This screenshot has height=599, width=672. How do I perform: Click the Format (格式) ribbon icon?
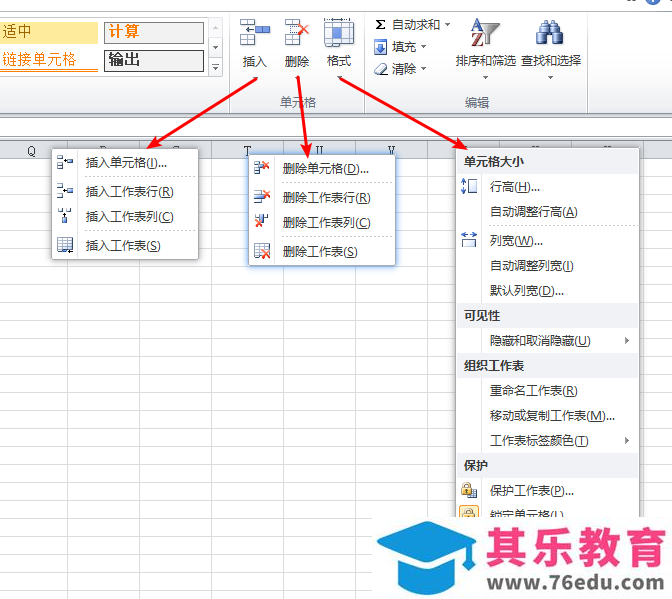[x=339, y=32]
